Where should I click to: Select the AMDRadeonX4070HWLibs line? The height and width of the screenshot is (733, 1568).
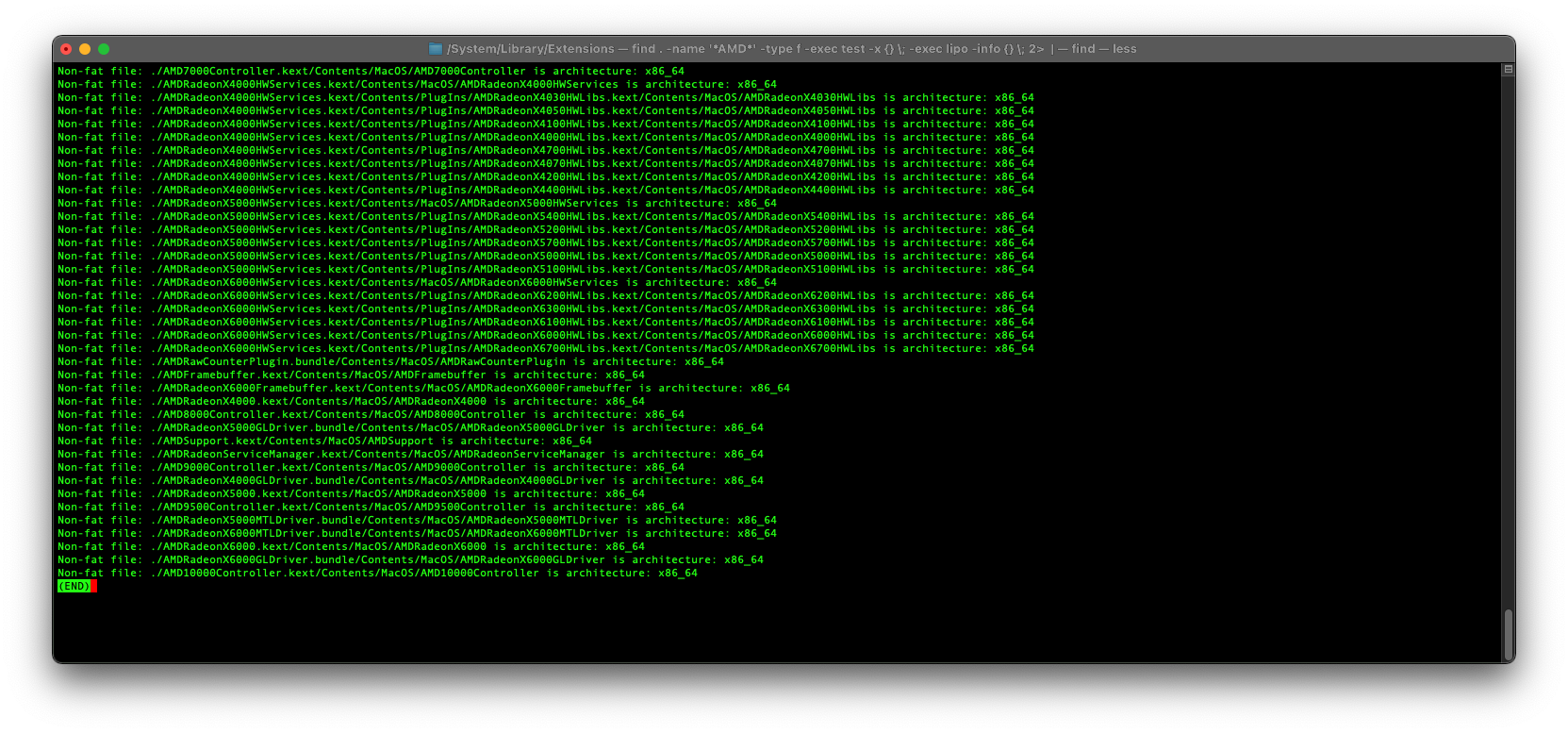pyautogui.click(x=546, y=163)
